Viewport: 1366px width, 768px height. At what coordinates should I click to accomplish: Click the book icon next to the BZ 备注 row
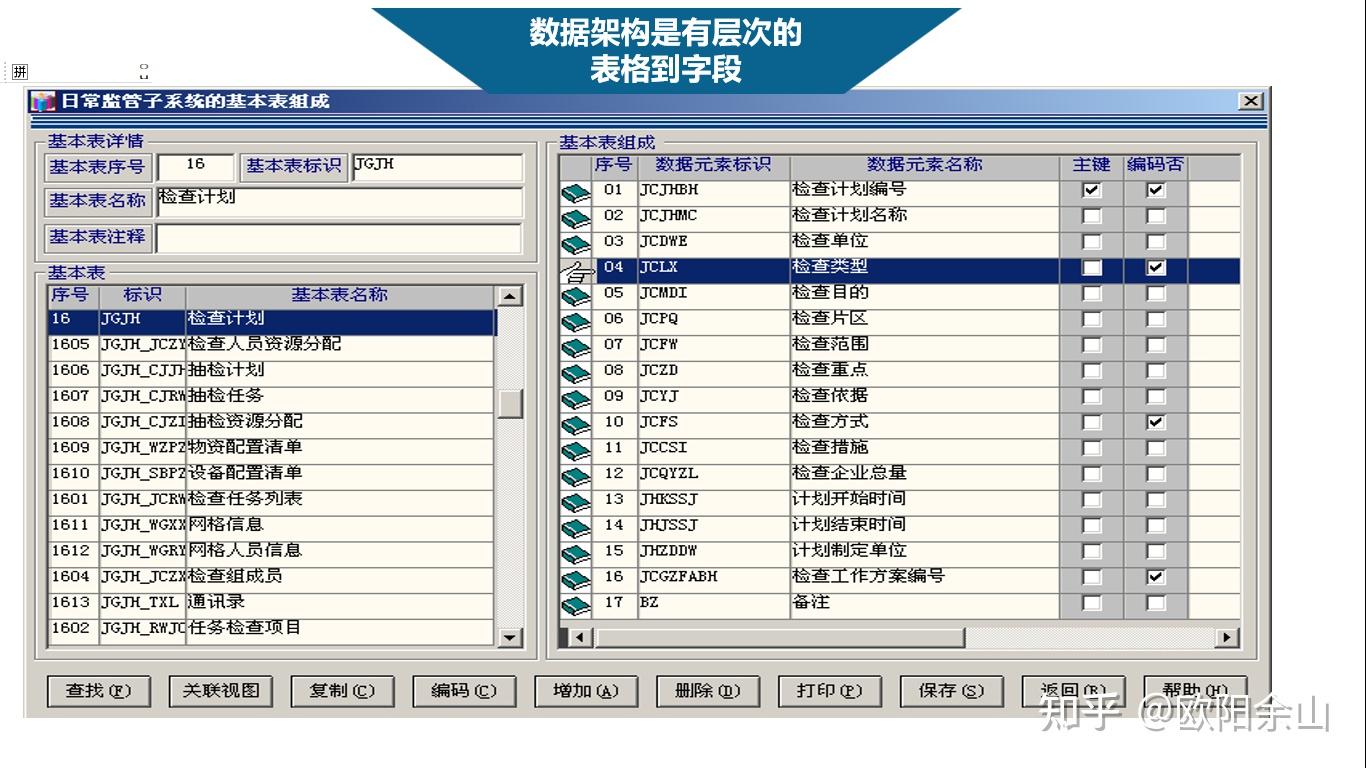coord(574,604)
